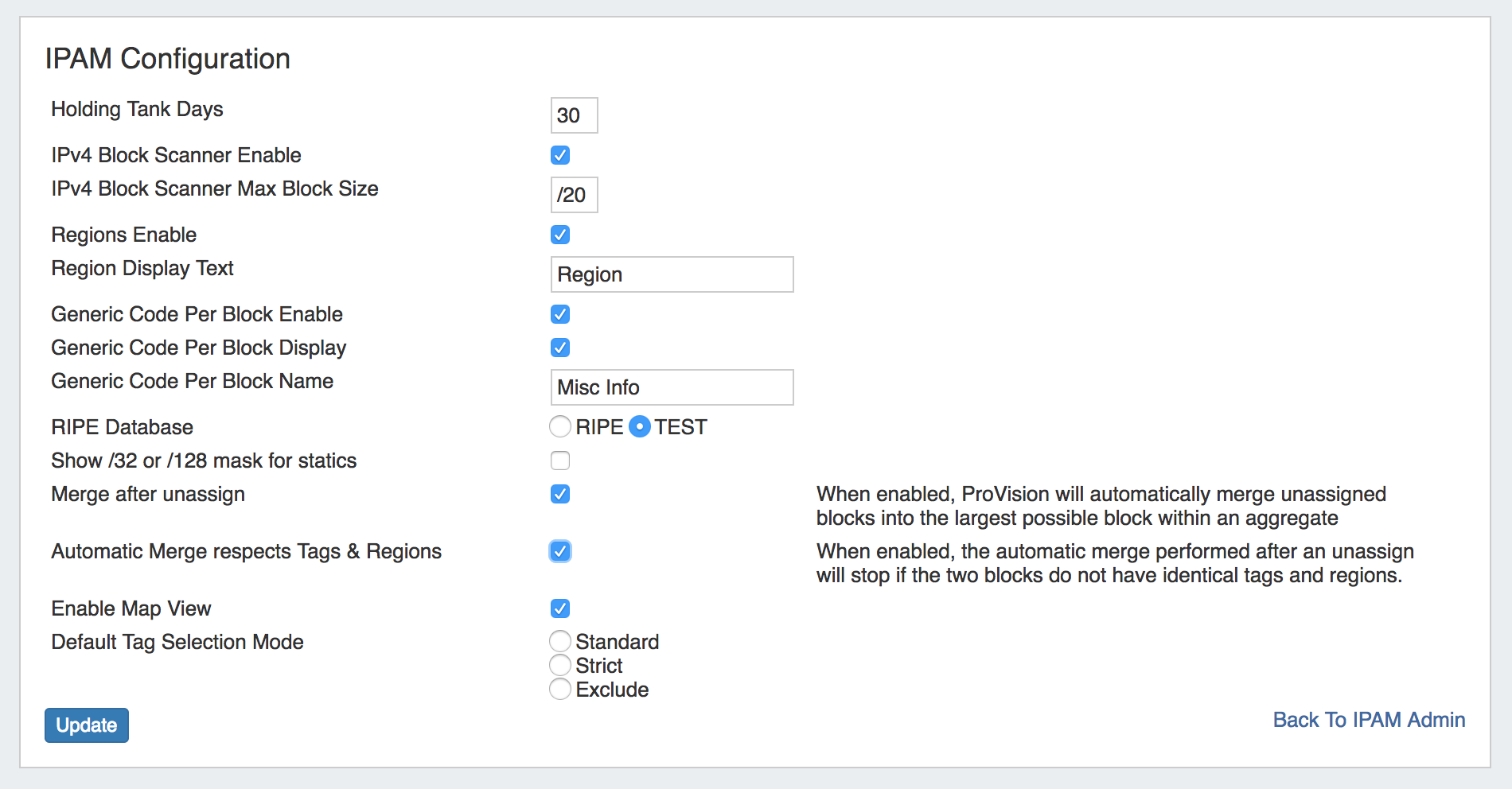Toggle the Regions Enable checkbox
Image resolution: width=1512 pixels, height=789 pixels.
[x=560, y=235]
